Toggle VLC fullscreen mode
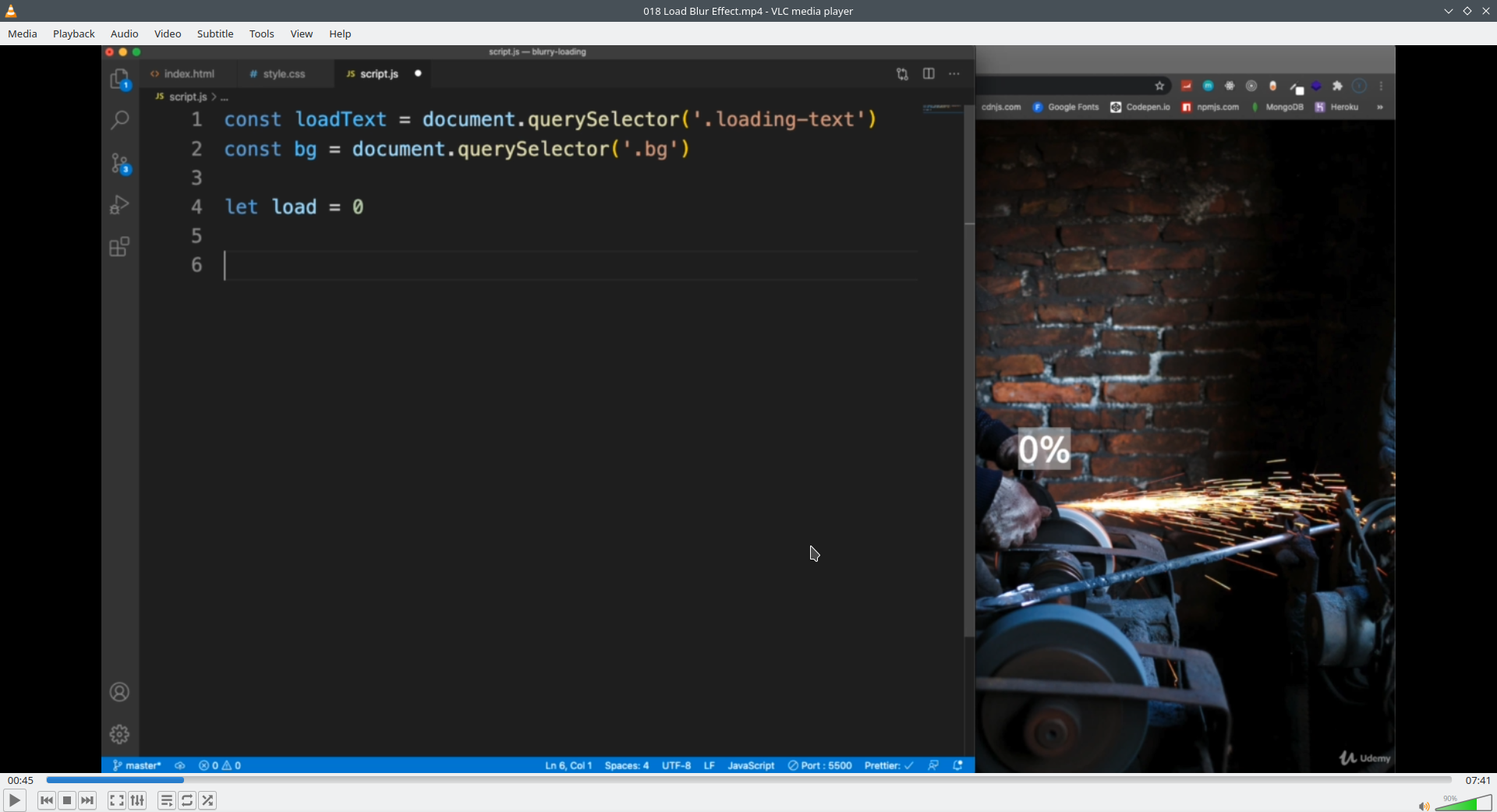The image size is (1497, 812). 117,800
